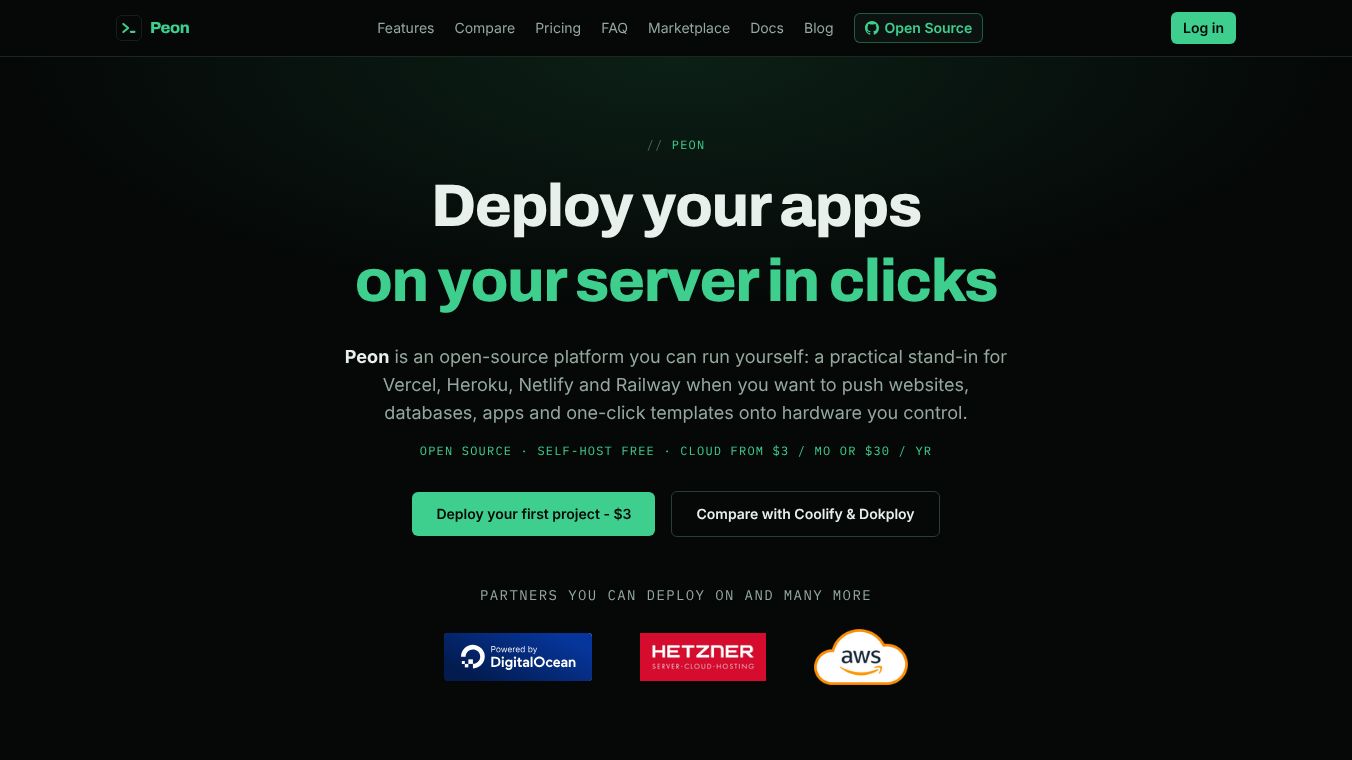This screenshot has width=1352, height=760.
Task: Click the Log in button
Action: (1203, 28)
